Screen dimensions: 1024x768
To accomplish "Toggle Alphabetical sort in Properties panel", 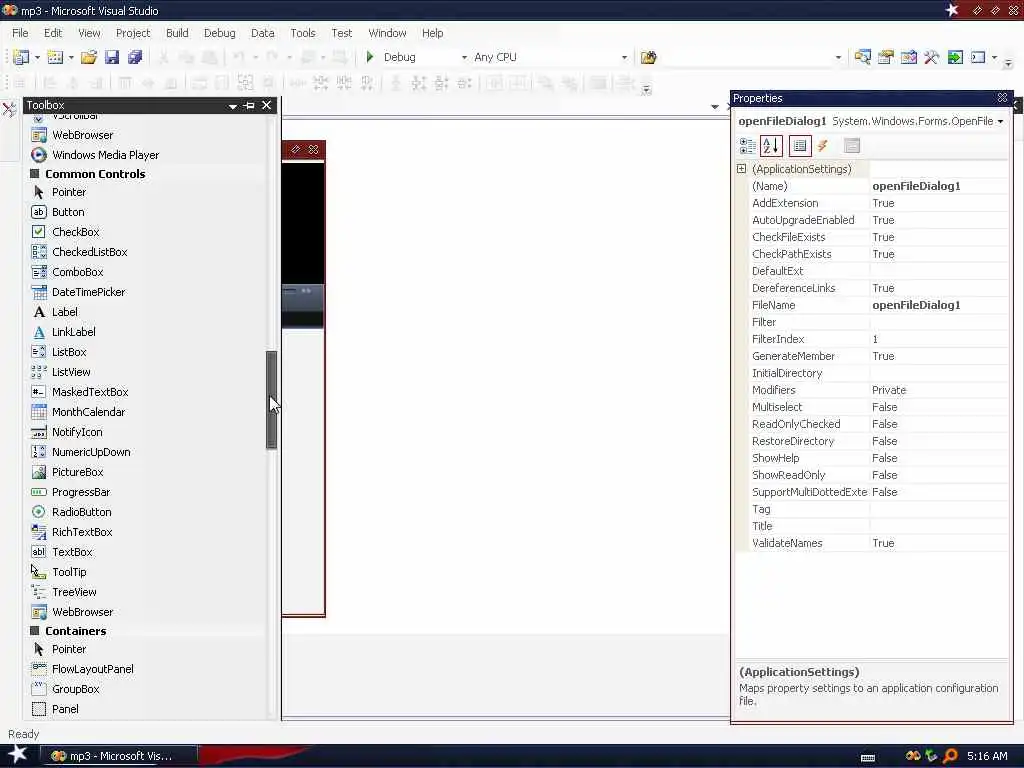I will point(771,146).
